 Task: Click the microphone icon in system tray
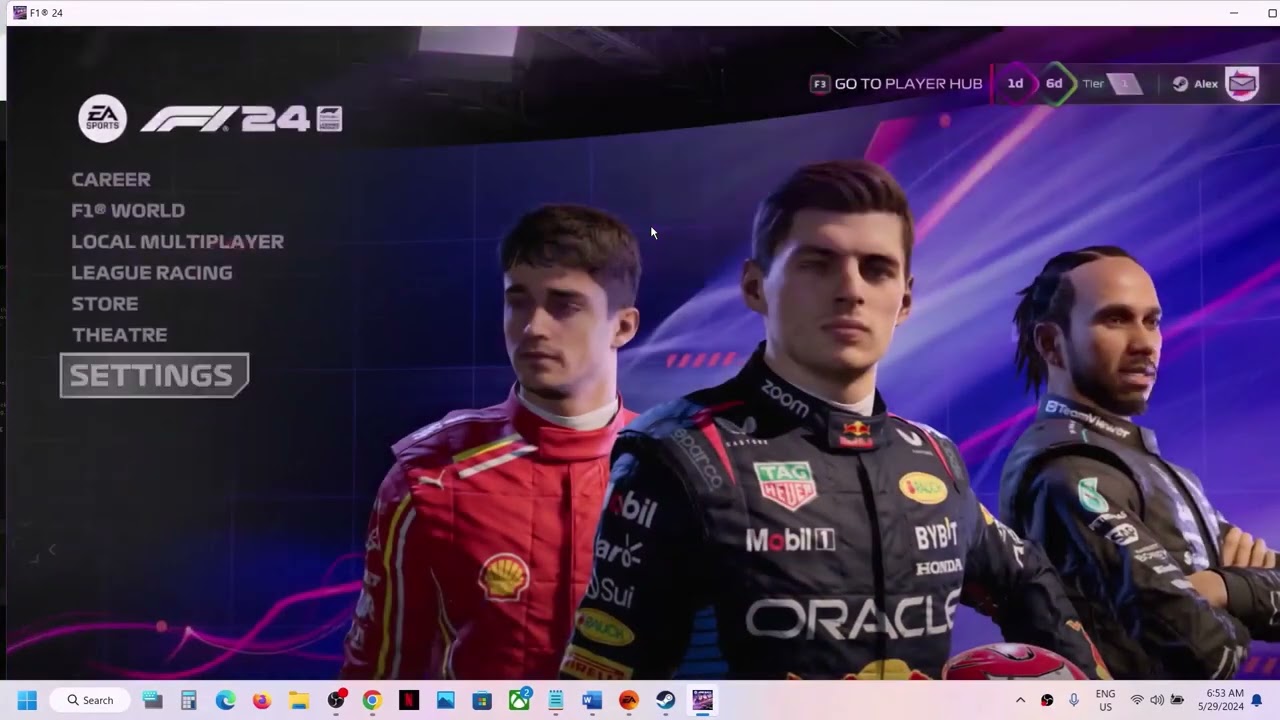coord(1074,700)
